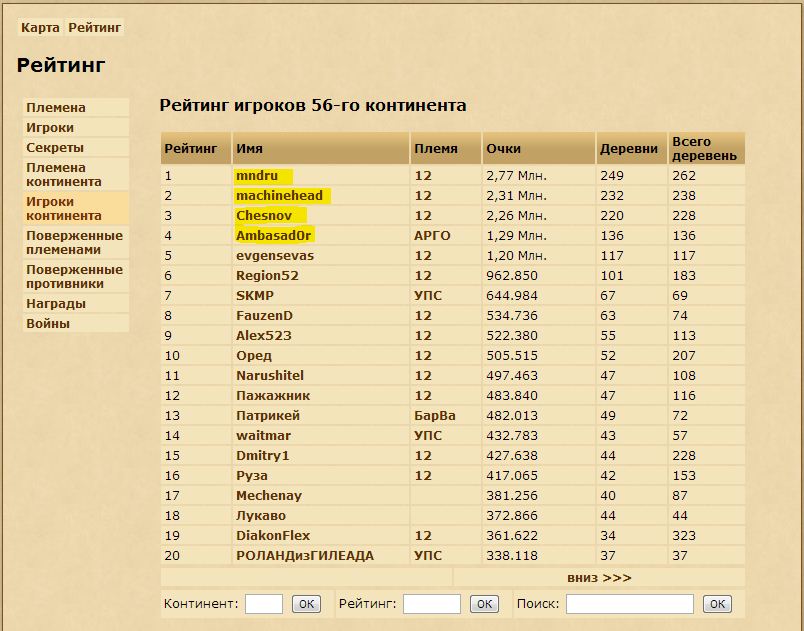Select Племена in the sidebar
804x631 pixels.
(x=56, y=107)
